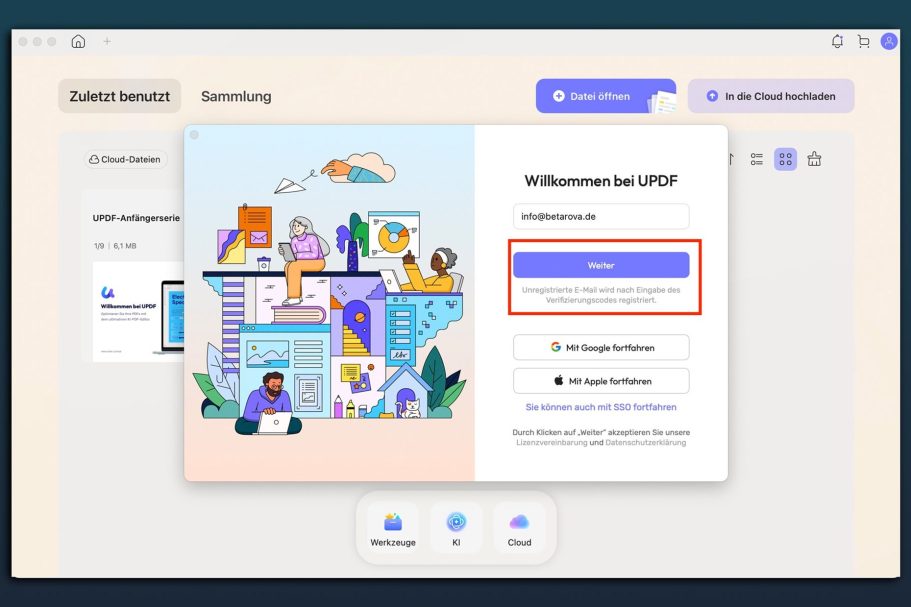Focus the email input field
Screen dimensions: 911x607
tap(601, 216)
